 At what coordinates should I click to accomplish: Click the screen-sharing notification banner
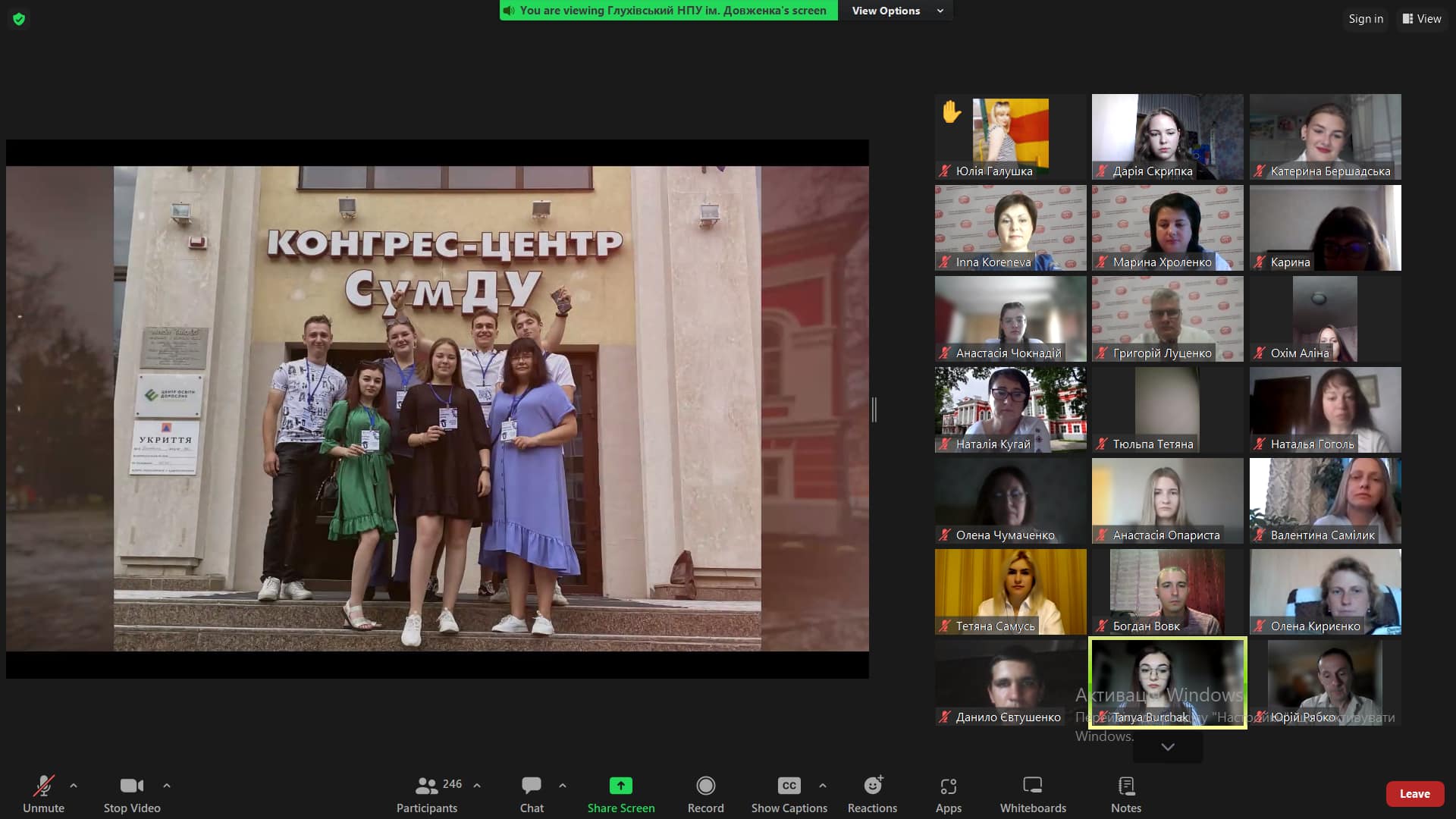[x=669, y=11]
